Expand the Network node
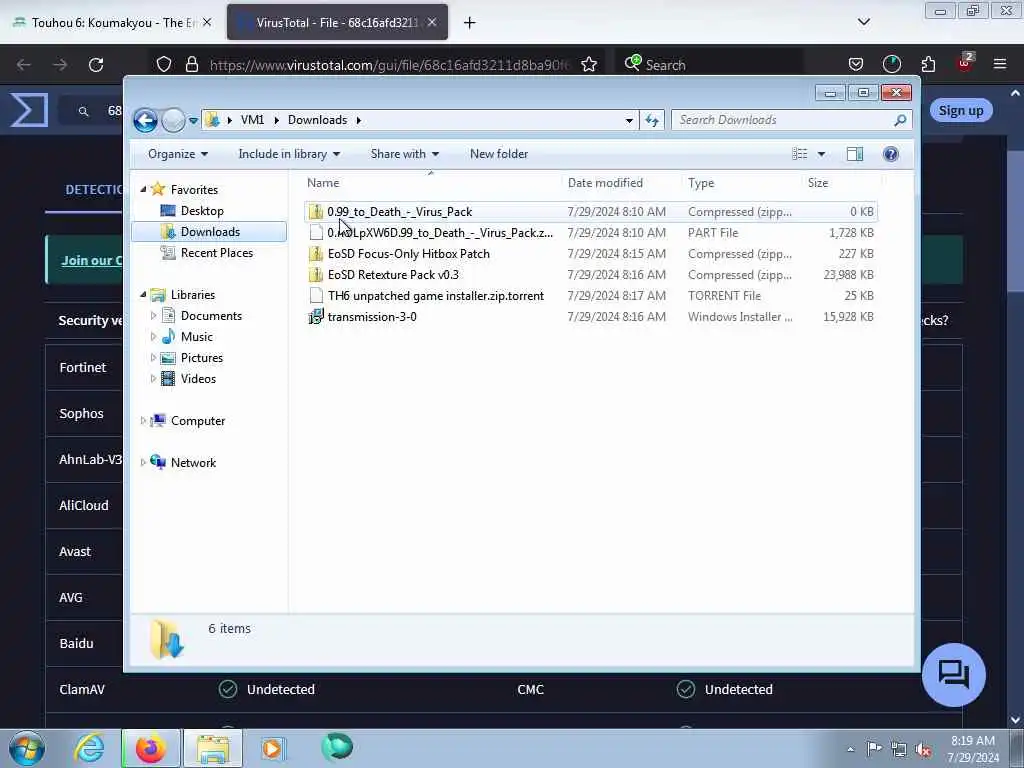Image resolution: width=1024 pixels, height=768 pixels. pyautogui.click(x=143, y=463)
